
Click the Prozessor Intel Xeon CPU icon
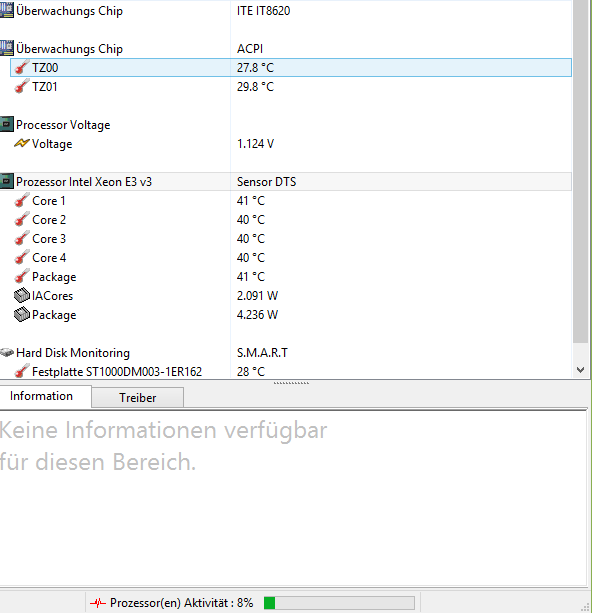(x=7, y=181)
